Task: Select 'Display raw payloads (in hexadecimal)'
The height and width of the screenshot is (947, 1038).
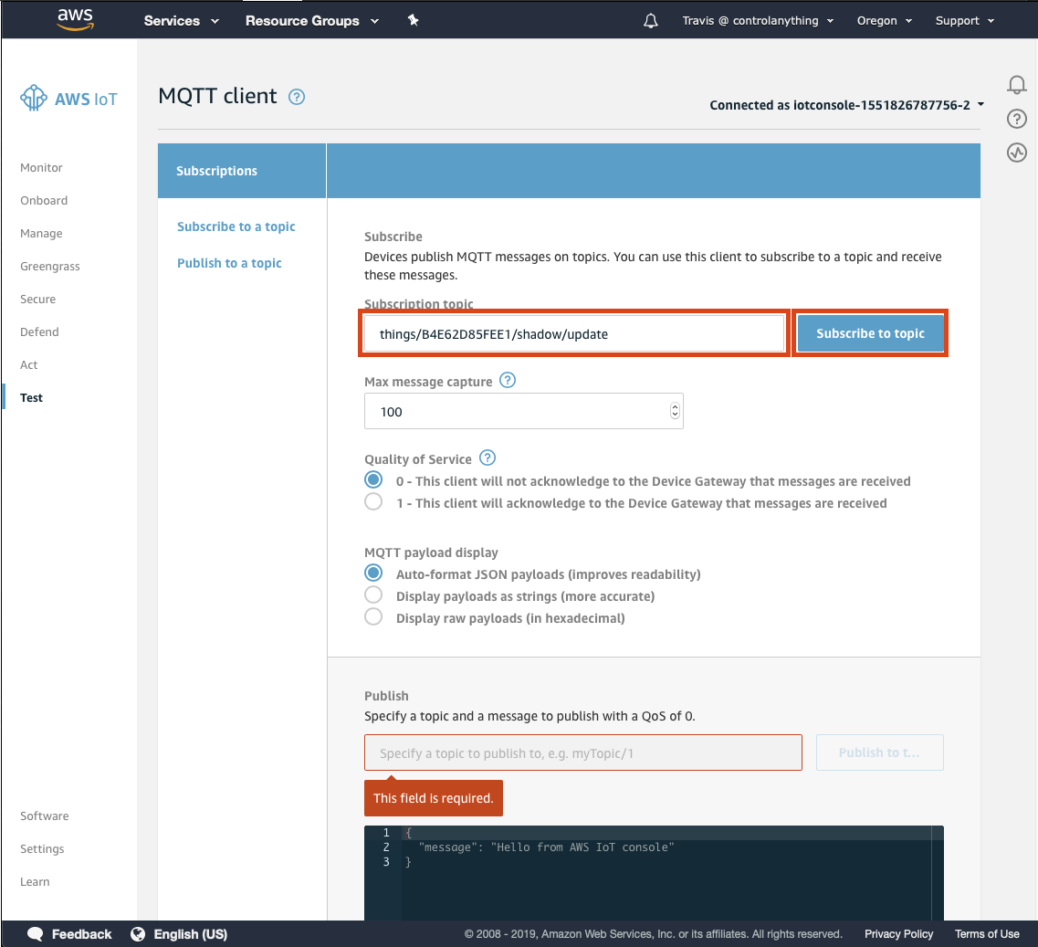Action: click(373, 617)
